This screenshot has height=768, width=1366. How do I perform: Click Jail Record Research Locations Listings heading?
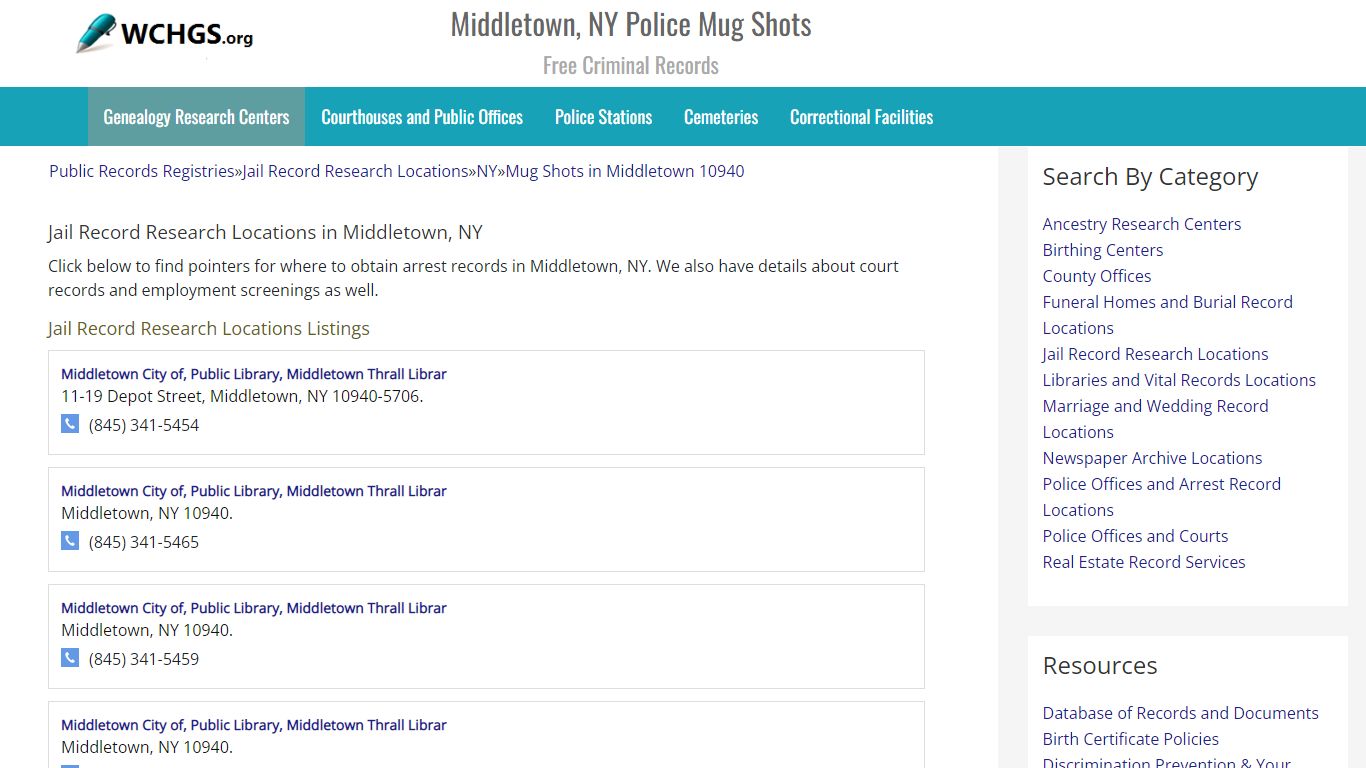coord(209,328)
